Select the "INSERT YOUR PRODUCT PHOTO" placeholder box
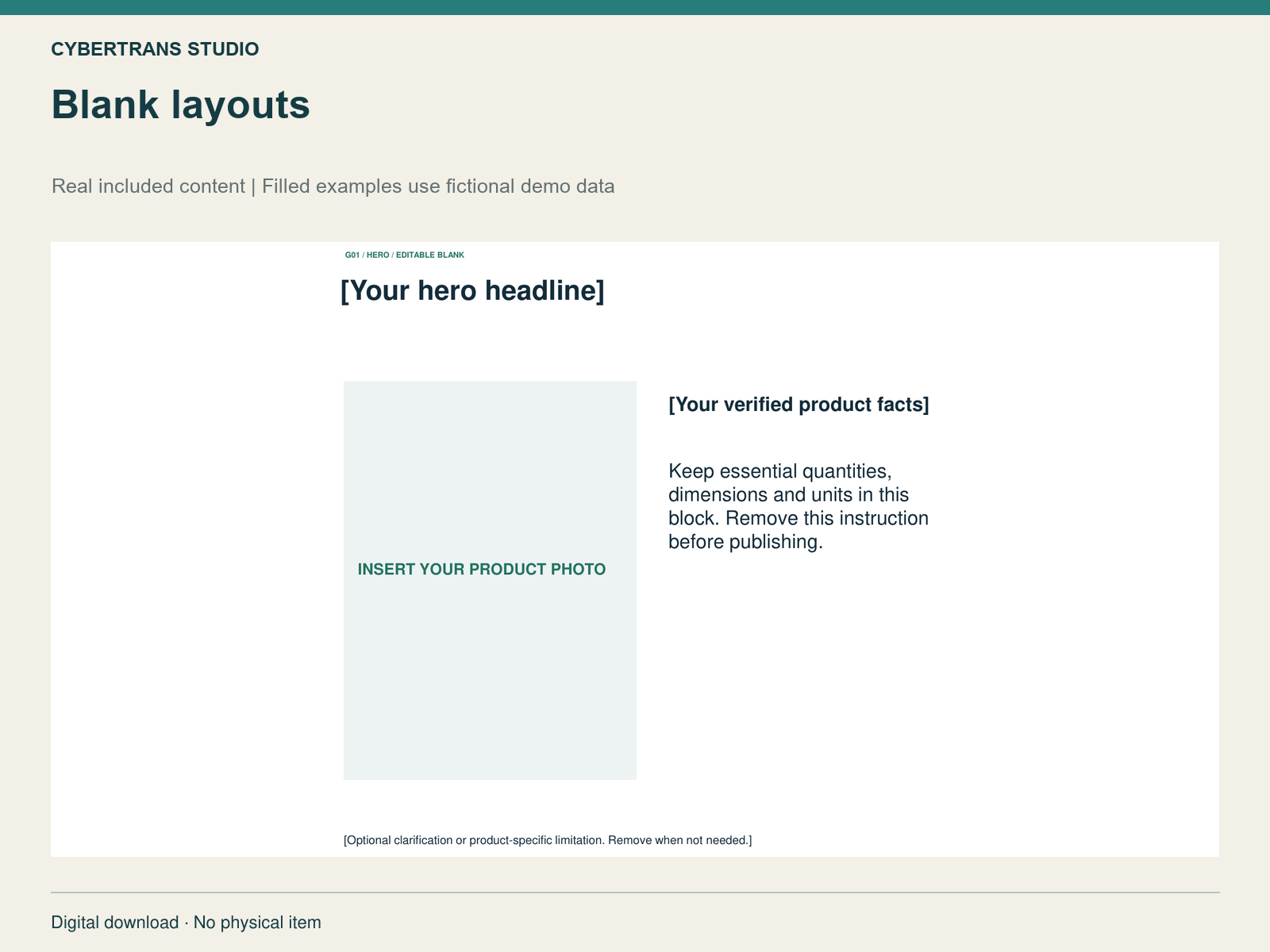This screenshot has height=952, width=1270. tap(490, 580)
